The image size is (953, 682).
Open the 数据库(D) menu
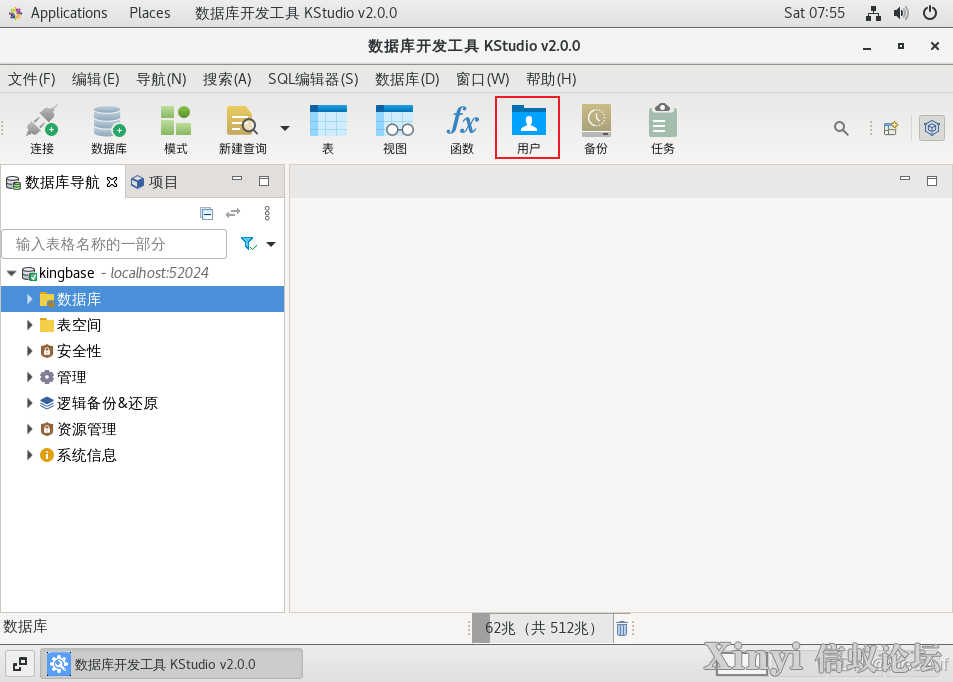pos(407,79)
